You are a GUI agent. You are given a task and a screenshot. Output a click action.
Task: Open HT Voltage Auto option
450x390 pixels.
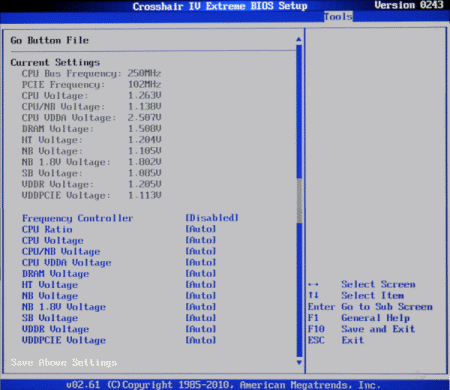[201, 284]
